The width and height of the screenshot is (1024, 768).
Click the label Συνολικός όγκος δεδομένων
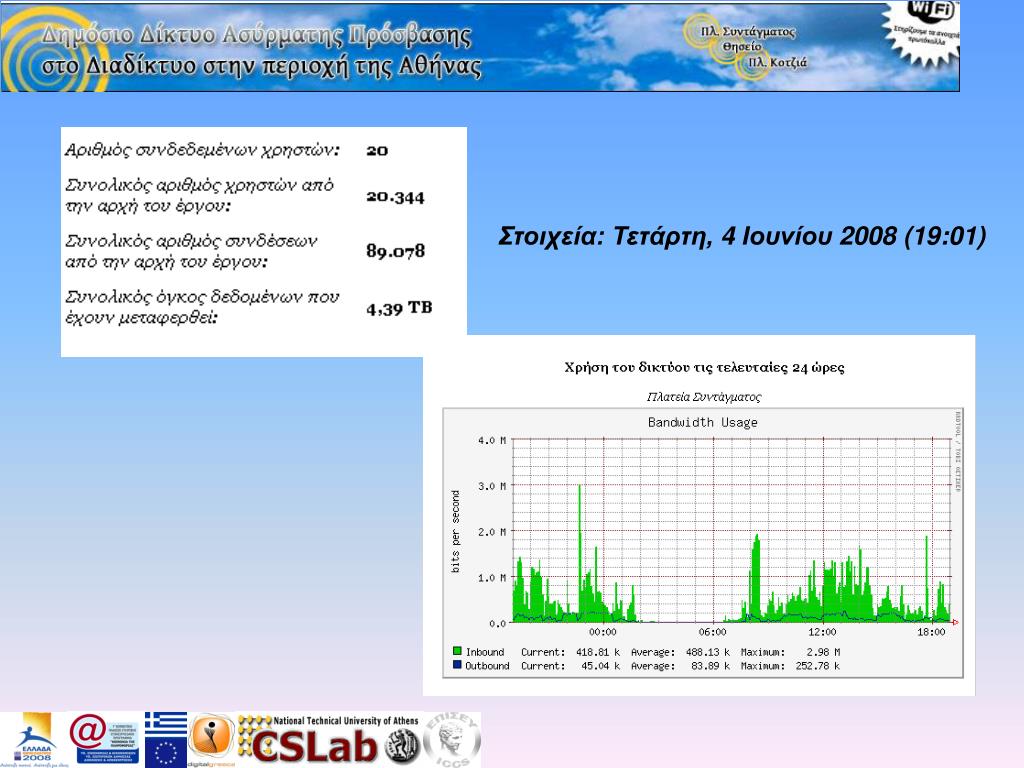202,307
